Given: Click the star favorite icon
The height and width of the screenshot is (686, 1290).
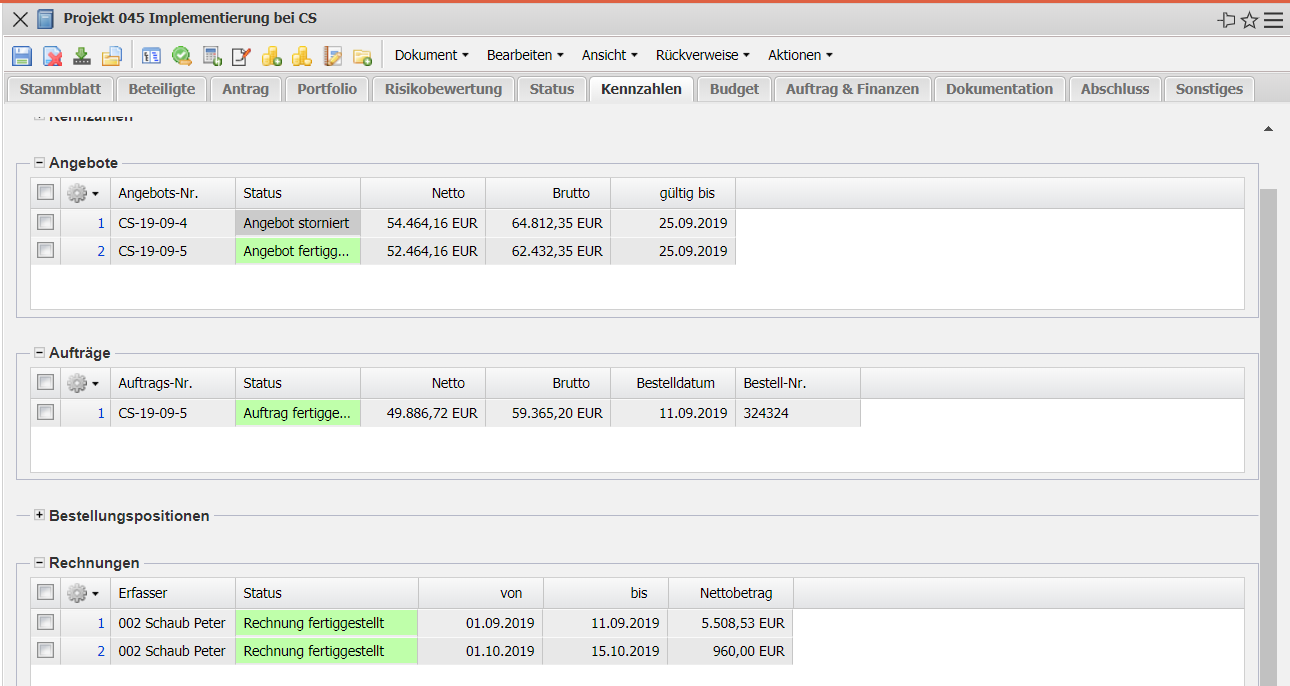Looking at the screenshot, I should coord(1249,20).
